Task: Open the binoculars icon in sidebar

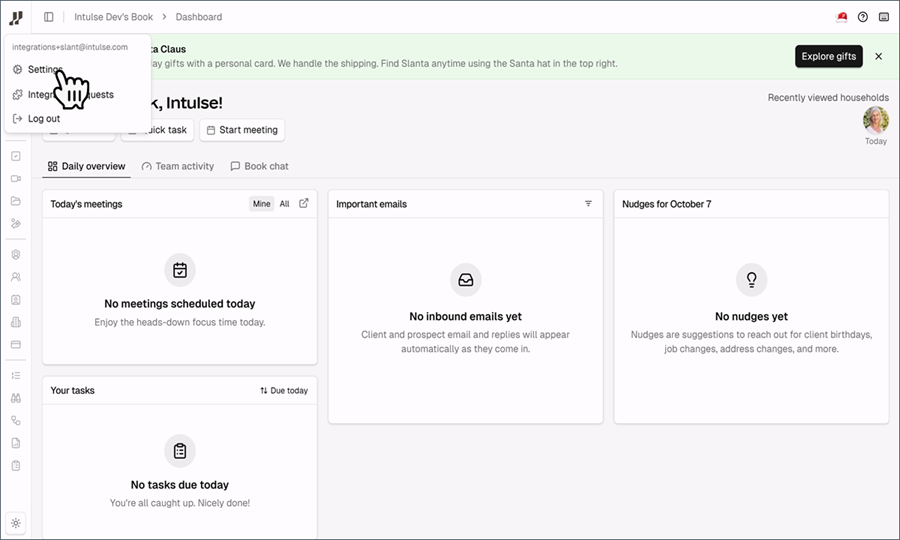Action: pos(16,398)
